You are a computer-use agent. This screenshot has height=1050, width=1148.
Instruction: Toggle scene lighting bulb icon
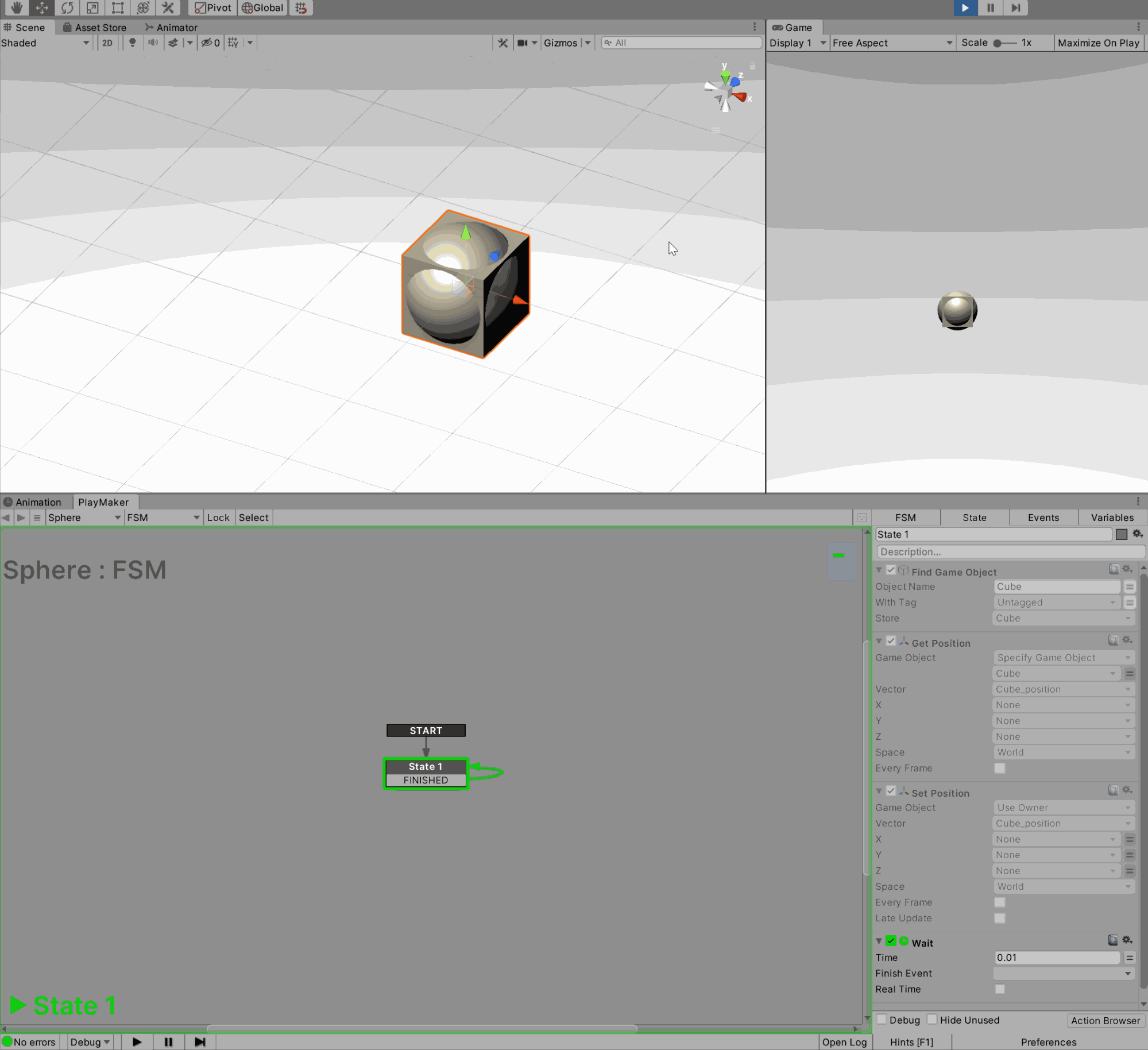tap(132, 43)
